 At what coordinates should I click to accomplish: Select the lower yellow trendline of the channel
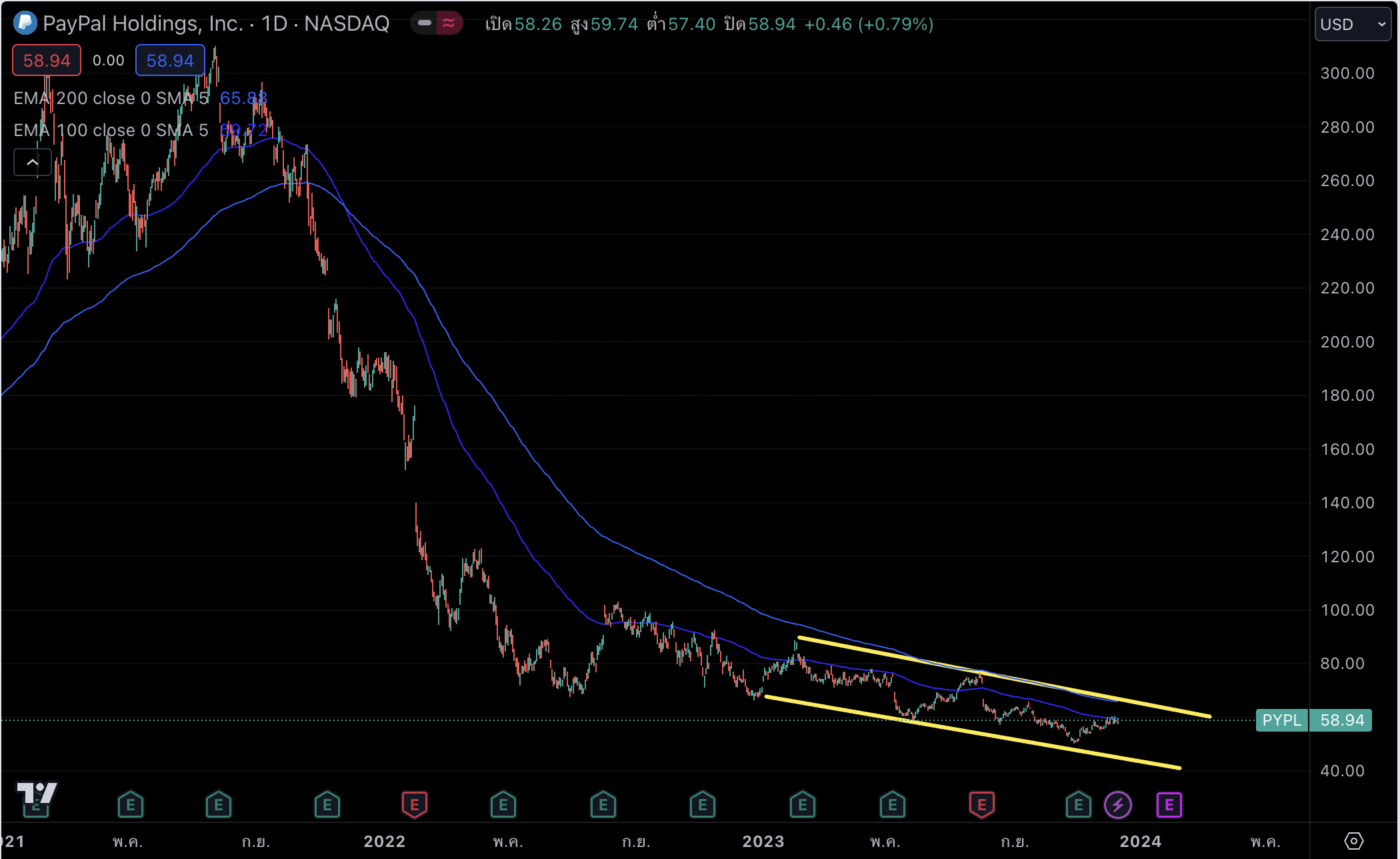tap(973, 732)
